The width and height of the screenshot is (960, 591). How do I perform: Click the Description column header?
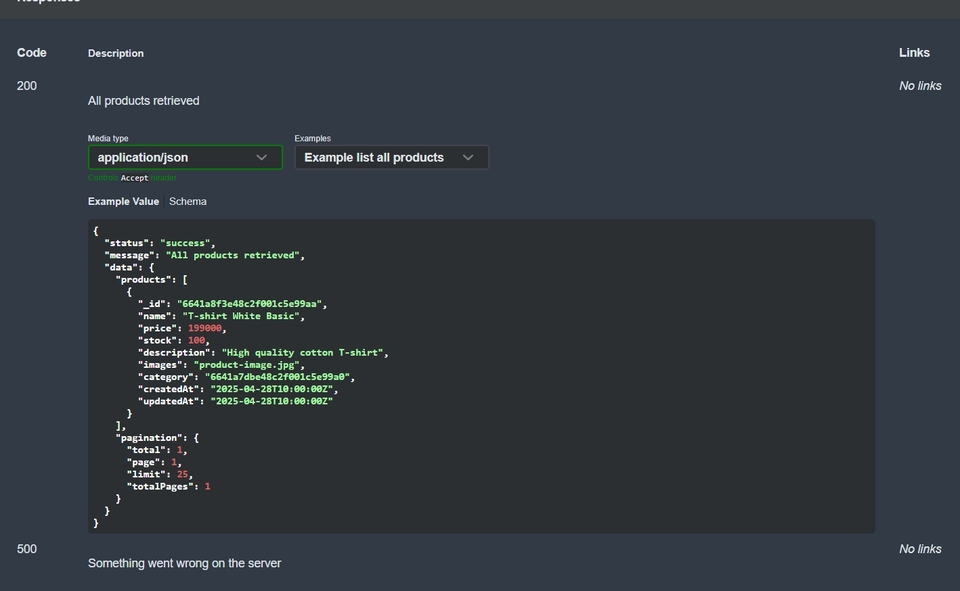(x=116, y=53)
